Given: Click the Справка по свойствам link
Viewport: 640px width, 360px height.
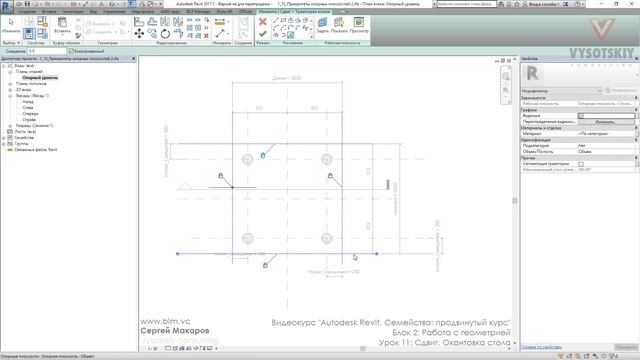Looking at the screenshot, I should click(542, 347).
